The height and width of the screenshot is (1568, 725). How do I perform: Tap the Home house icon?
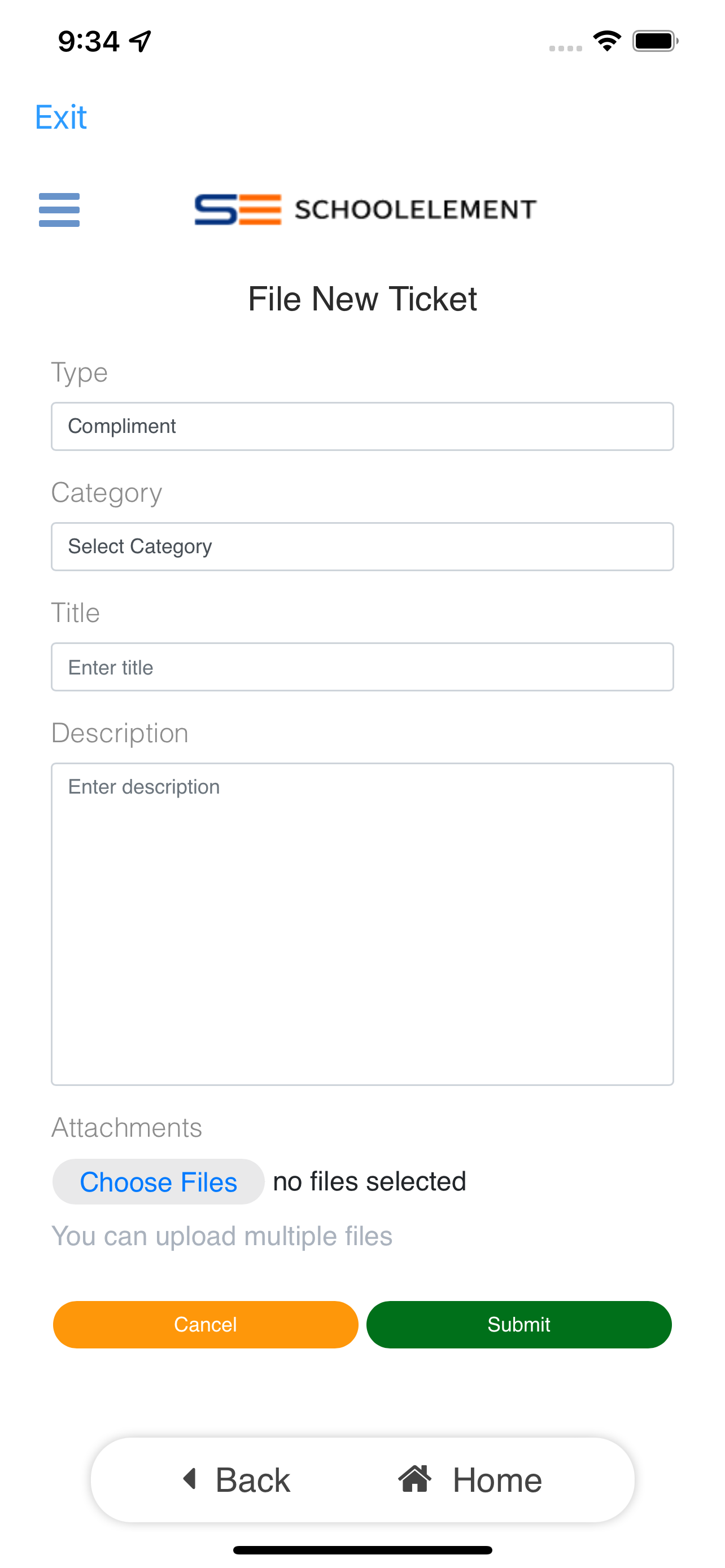(x=414, y=1478)
